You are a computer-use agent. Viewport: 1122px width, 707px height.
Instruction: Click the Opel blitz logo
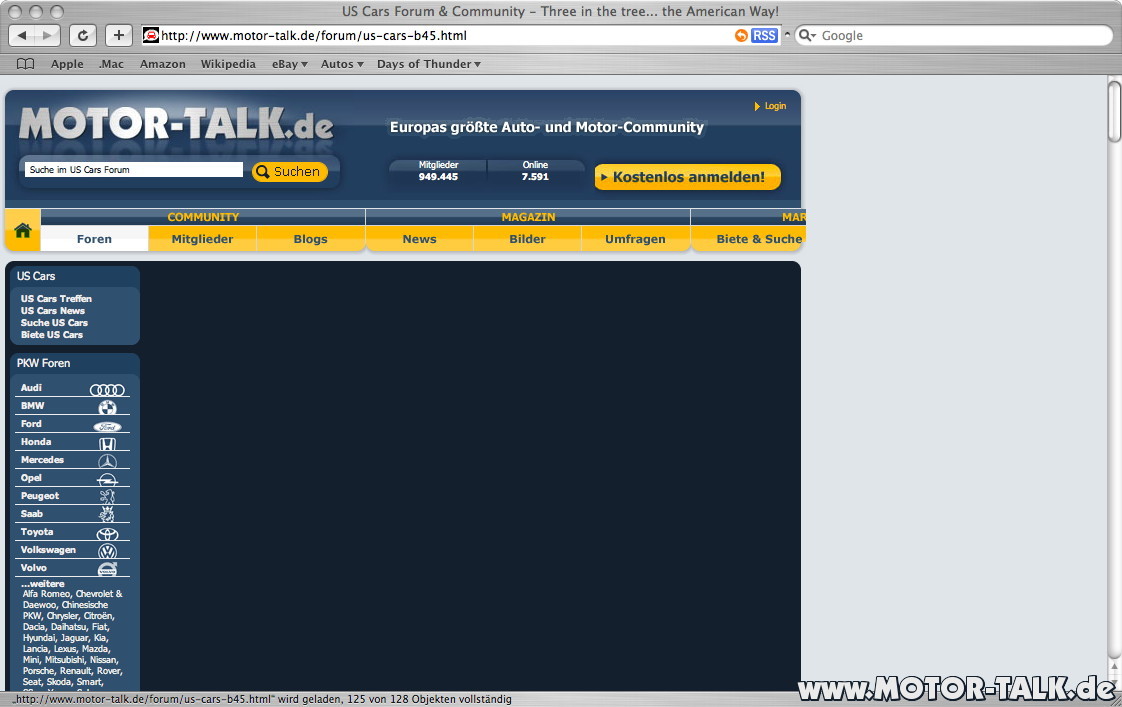tap(107, 480)
